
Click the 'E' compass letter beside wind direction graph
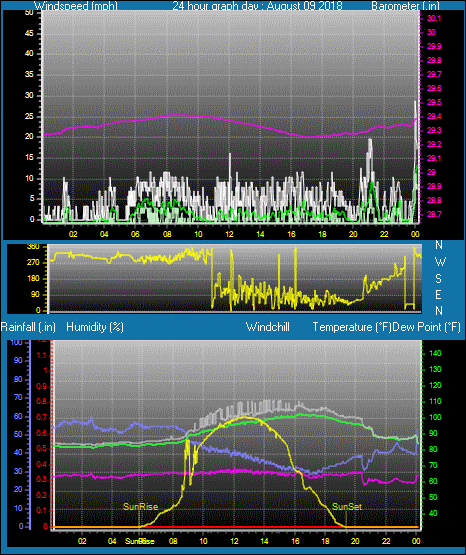[x=438, y=294]
